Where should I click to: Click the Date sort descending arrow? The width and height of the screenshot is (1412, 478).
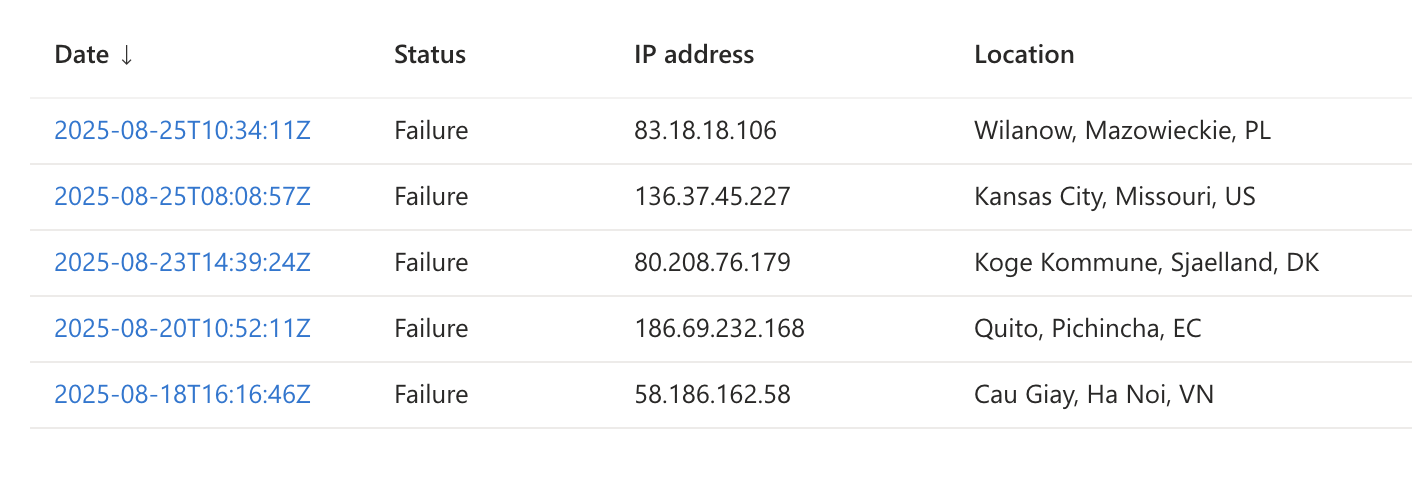coord(126,55)
